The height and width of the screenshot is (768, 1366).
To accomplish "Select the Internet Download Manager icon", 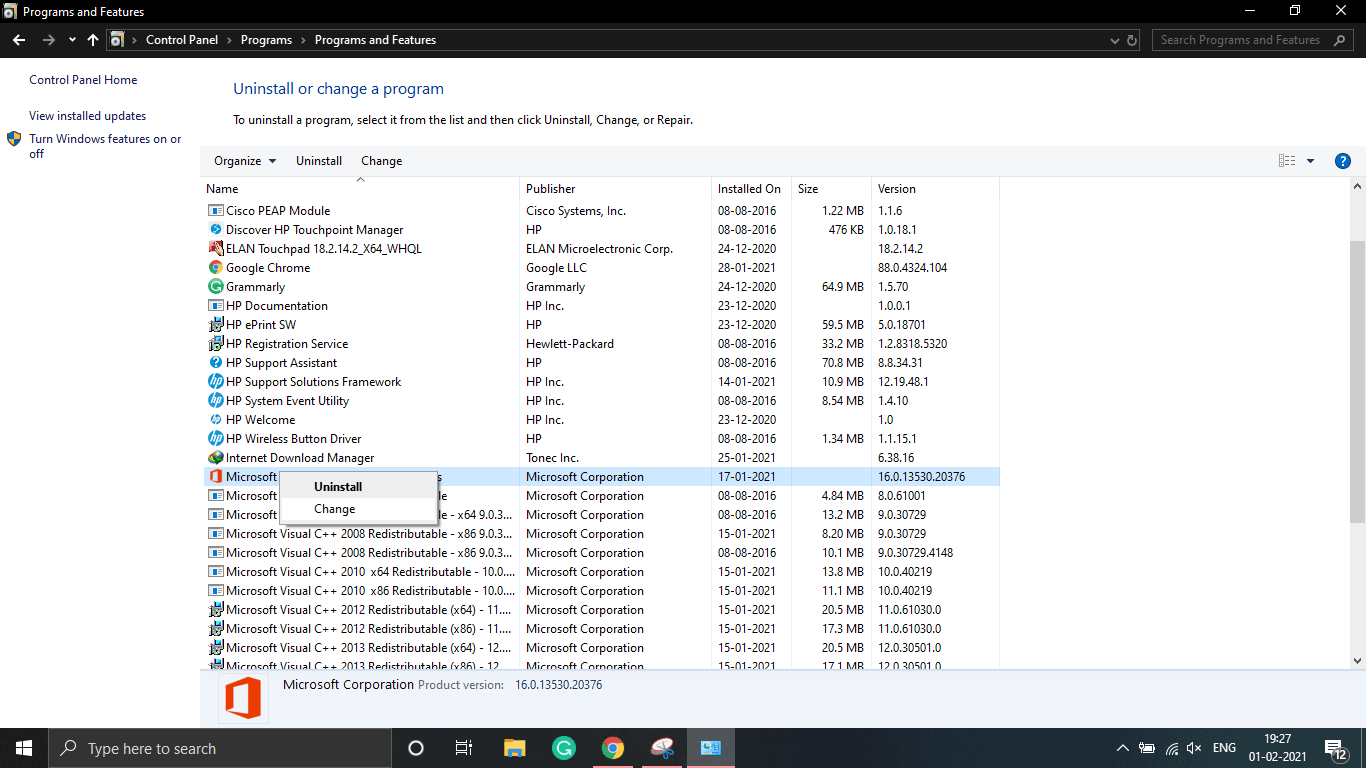I will click(x=215, y=458).
